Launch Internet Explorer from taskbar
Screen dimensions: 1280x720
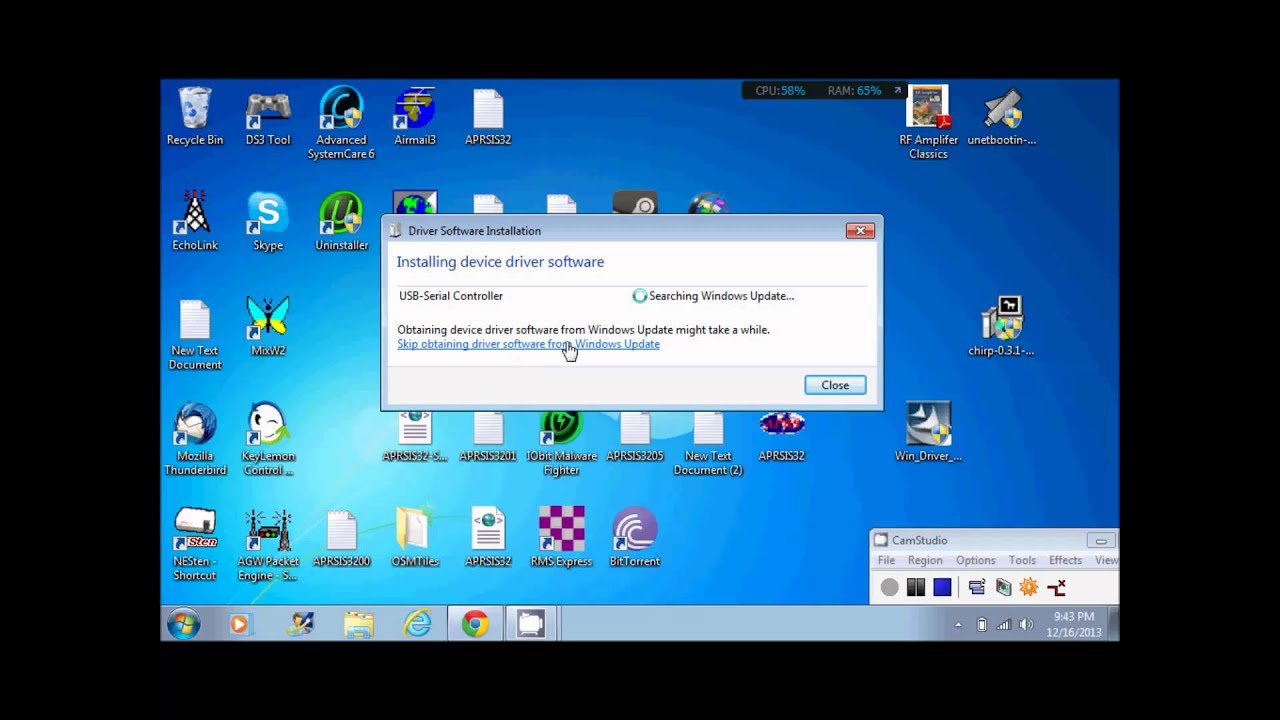417,624
